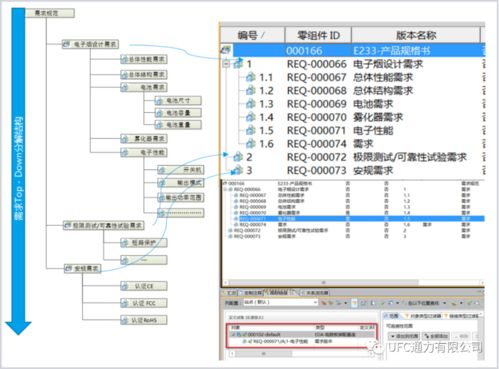The height and width of the screenshot is (369, 499).
Task: Click the 认证 FCC diagram node
Action: [144, 303]
